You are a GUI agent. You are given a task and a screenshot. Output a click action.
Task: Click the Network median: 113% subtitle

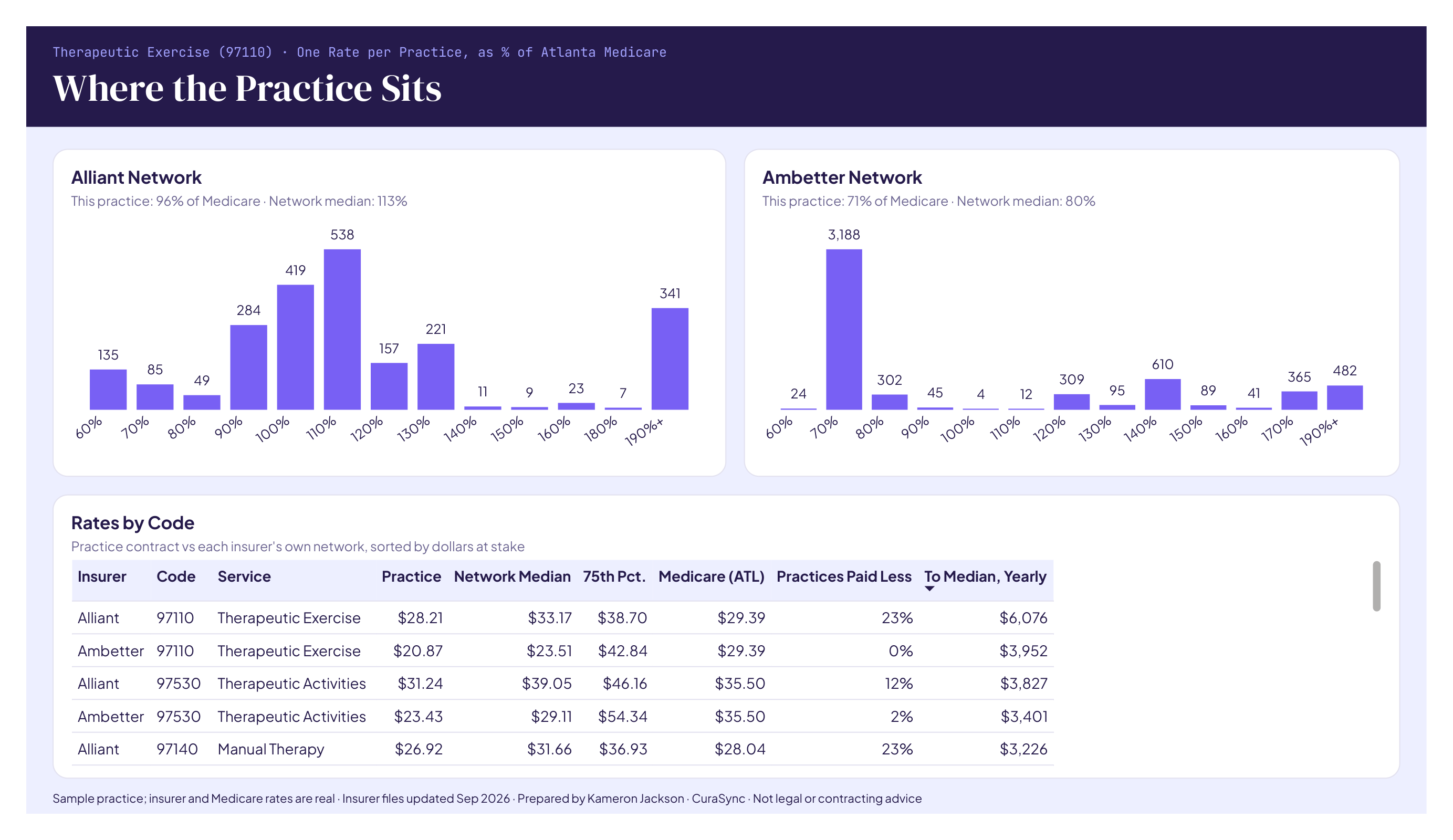pos(338,201)
